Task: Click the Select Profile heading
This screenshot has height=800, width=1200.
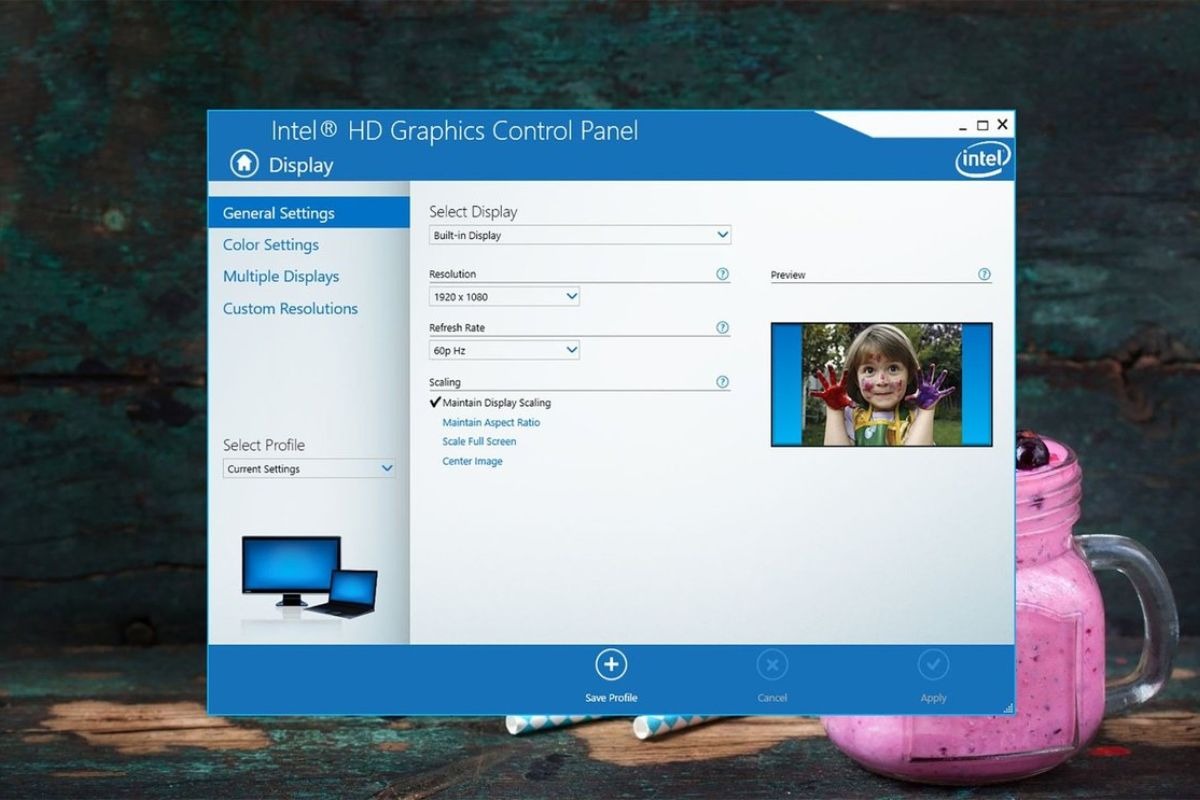Action: pyautogui.click(x=264, y=445)
